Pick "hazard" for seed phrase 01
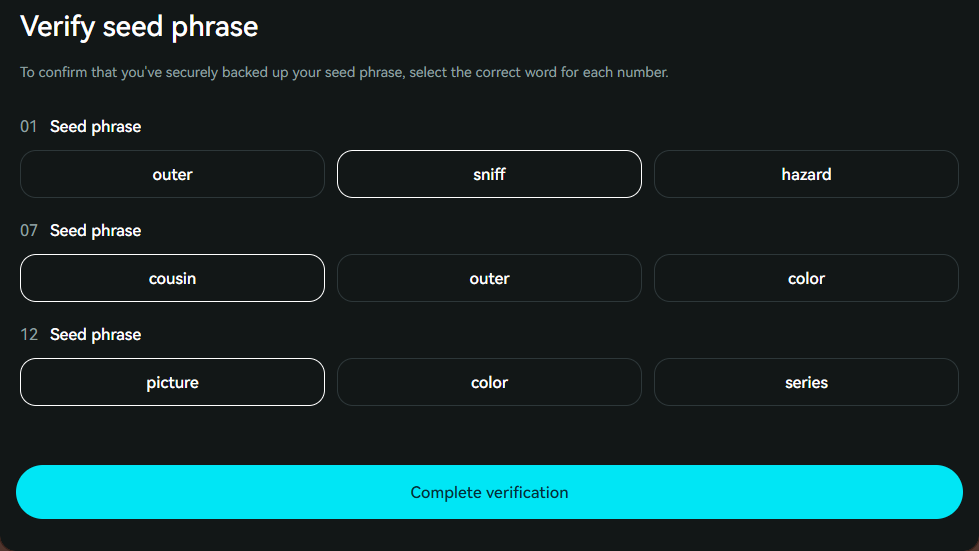Image resolution: width=979 pixels, height=551 pixels. pos(806,174)
